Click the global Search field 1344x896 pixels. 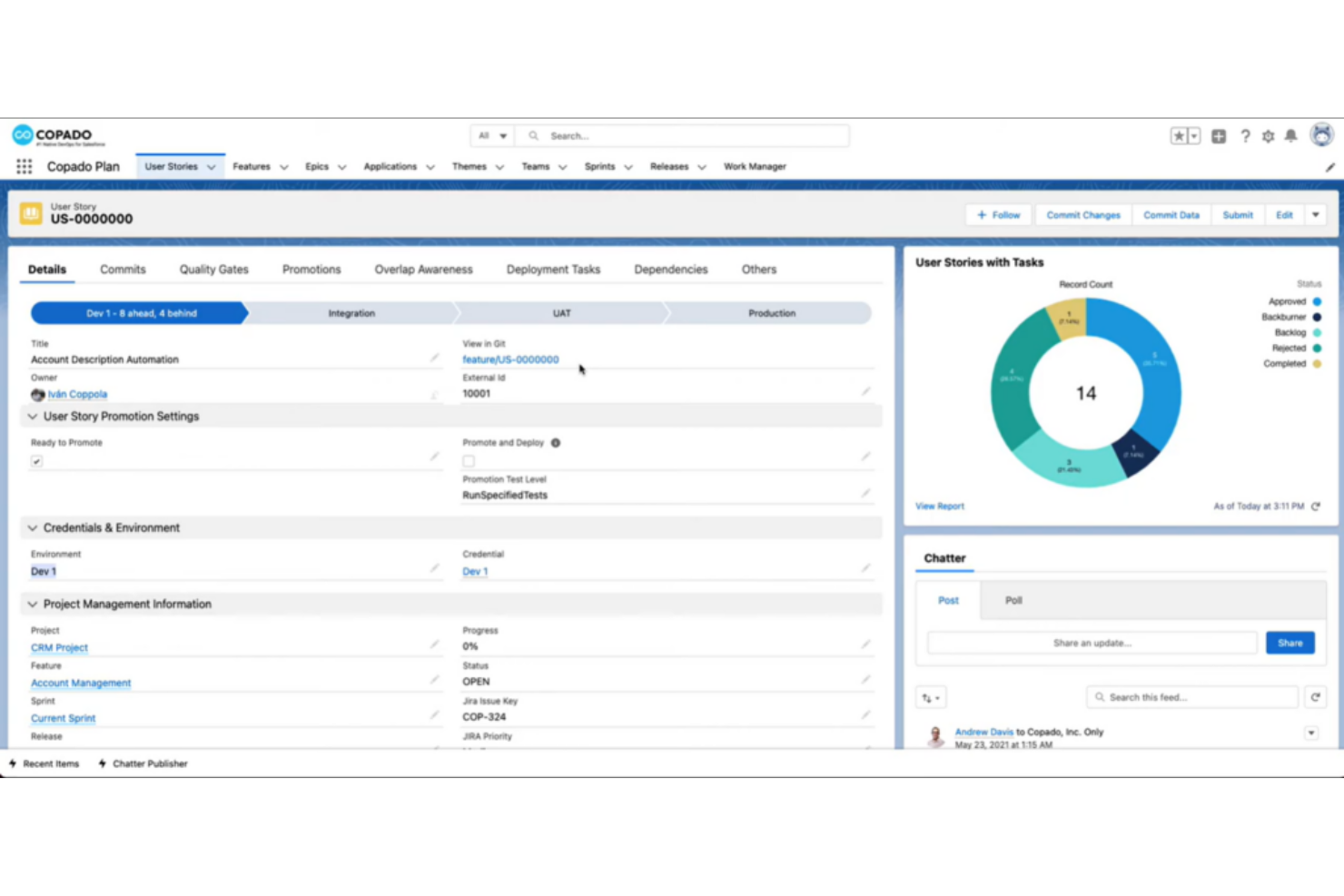(683, 136)
